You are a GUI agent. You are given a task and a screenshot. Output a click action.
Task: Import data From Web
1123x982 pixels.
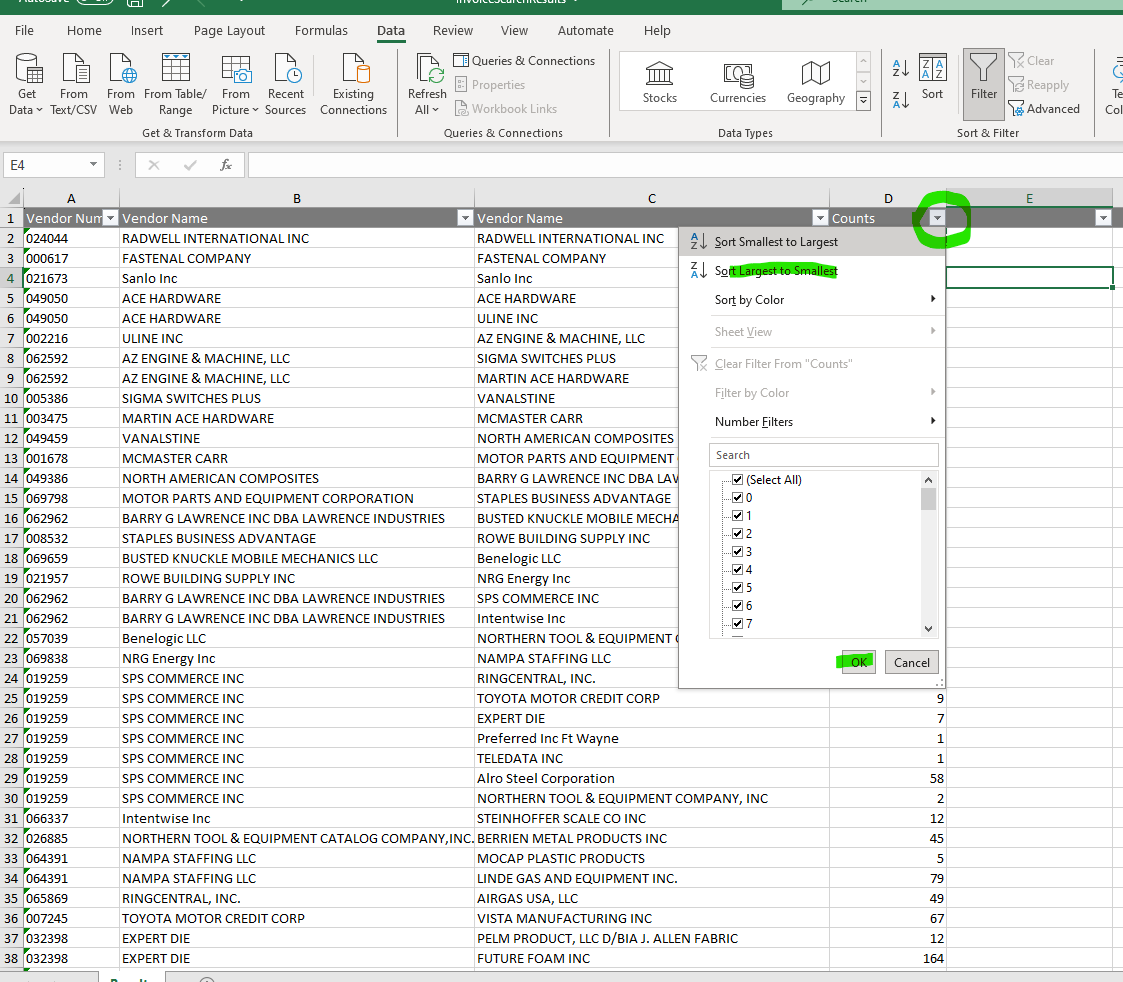120,85
